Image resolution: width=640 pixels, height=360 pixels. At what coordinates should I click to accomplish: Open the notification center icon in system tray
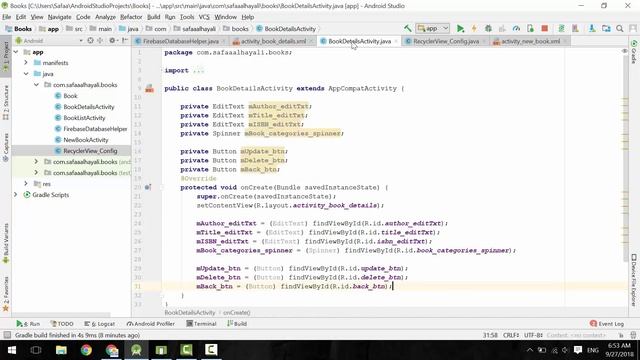577,350
